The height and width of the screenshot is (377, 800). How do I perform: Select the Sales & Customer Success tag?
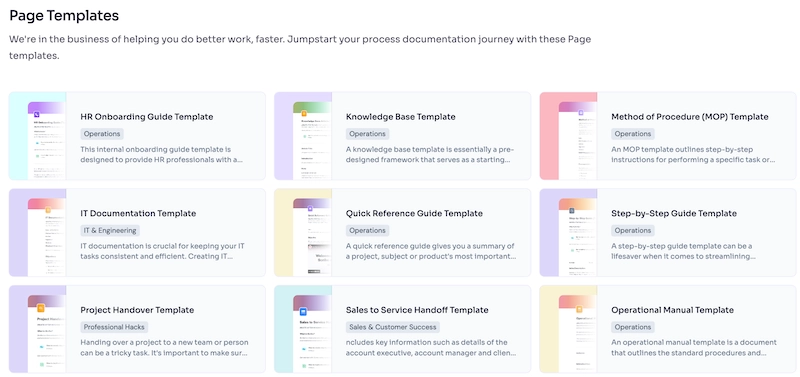(393, 327)
